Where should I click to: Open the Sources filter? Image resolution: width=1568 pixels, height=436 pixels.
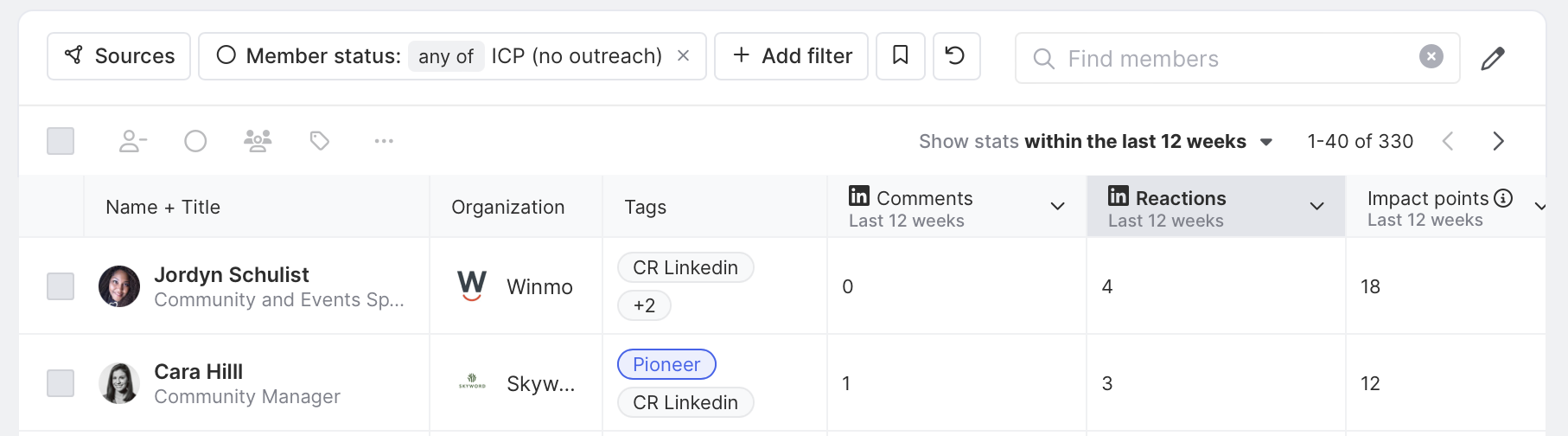tap(119, 56)
